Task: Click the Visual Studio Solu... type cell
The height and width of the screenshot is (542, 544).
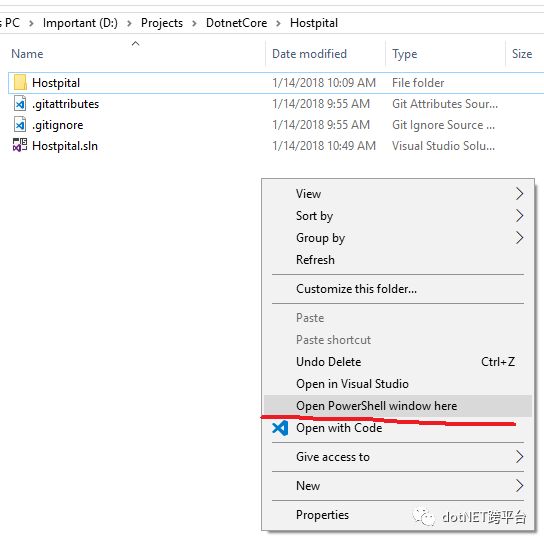Action: [x=443, y=146]
